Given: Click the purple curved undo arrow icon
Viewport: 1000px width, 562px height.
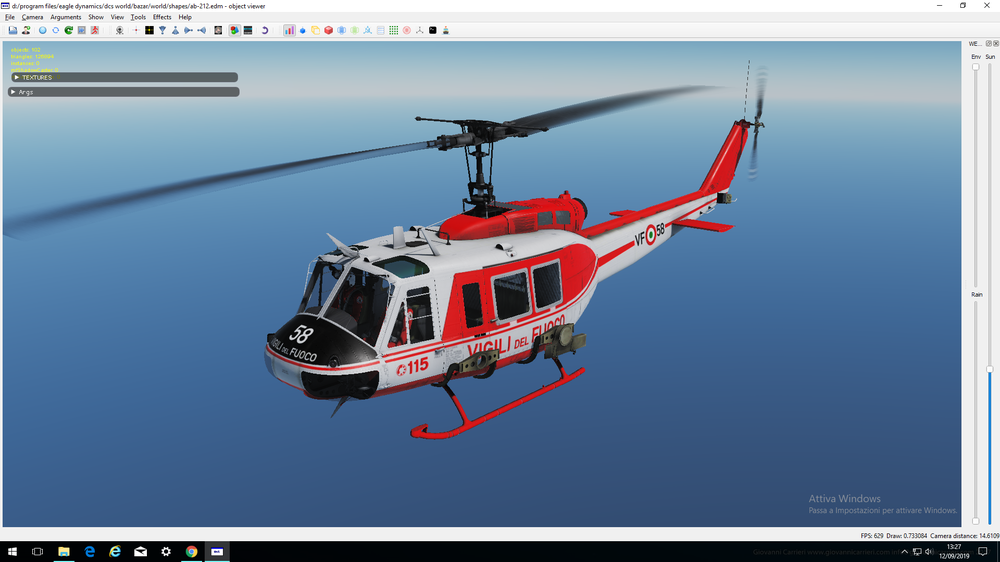Looking at the screenshot, I should 264,30.
